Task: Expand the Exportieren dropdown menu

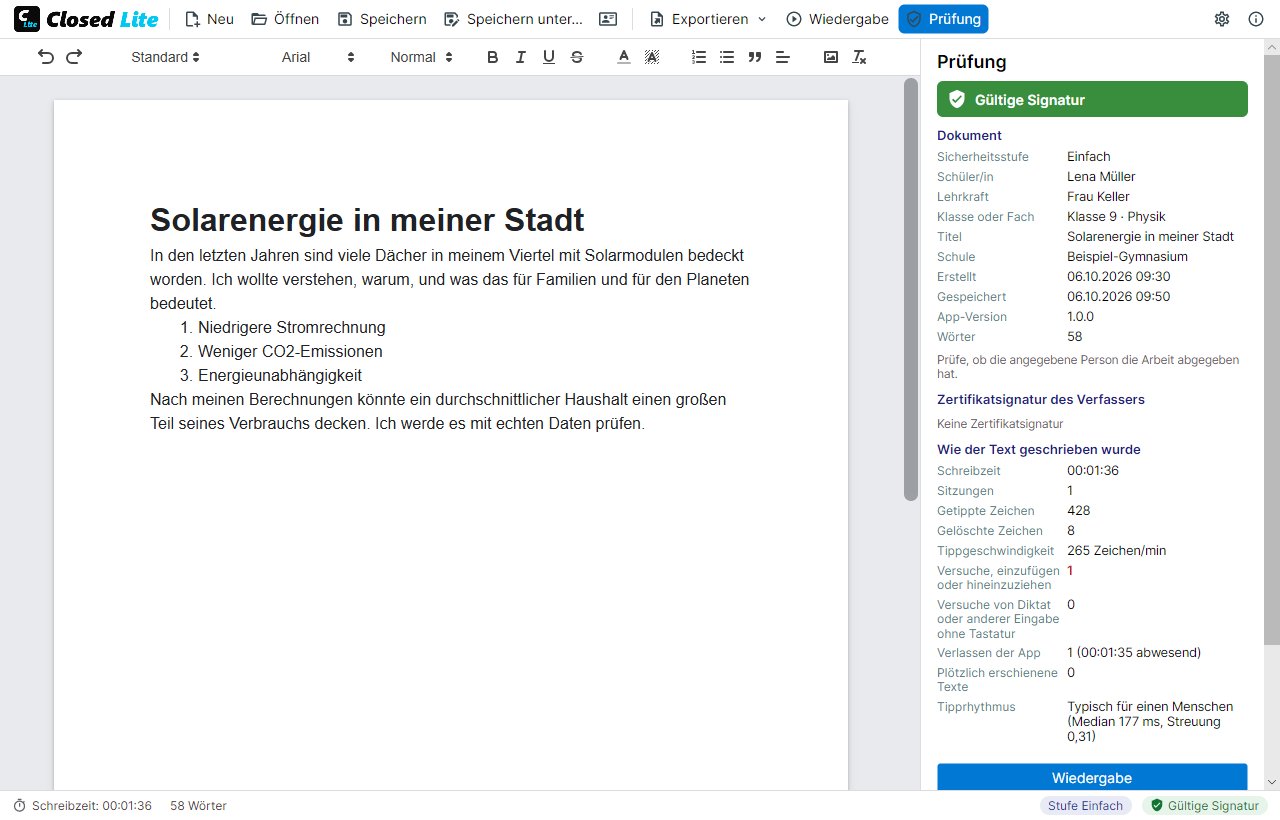Action: pyautogui.click(x=708, y=19)
